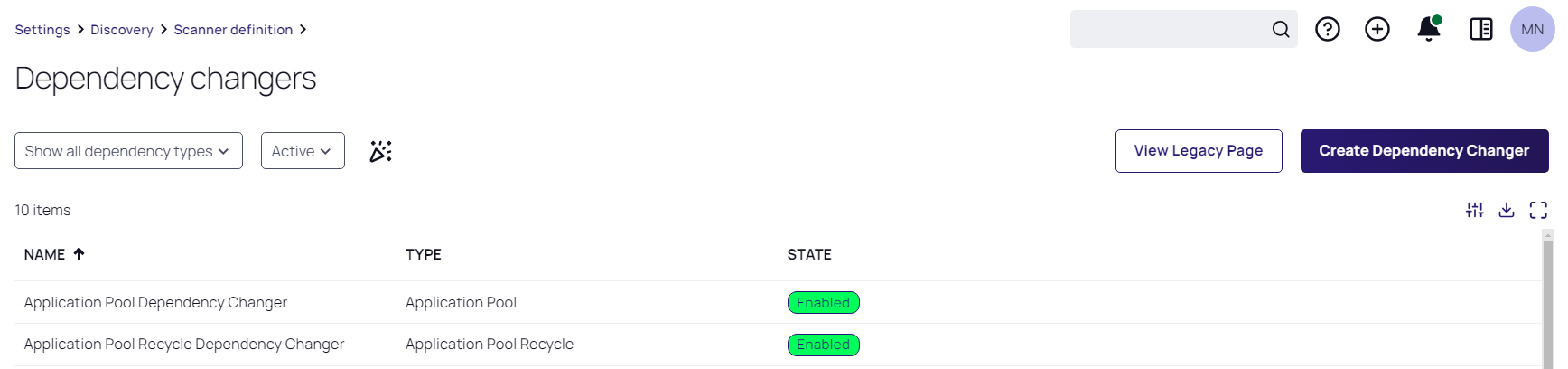
Task: Go to Discovery breadcrumb
Action: point(122,30)
